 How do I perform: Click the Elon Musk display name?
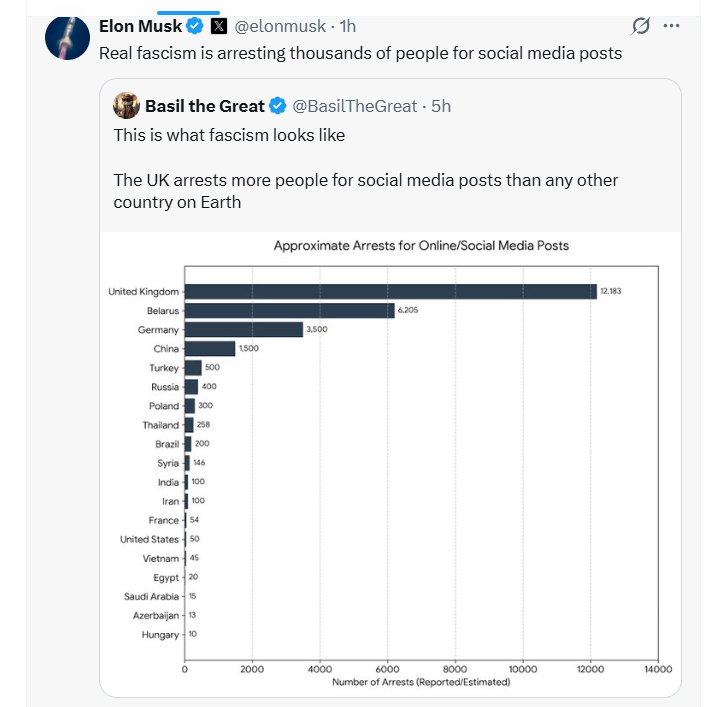click(x=140, y=26)
